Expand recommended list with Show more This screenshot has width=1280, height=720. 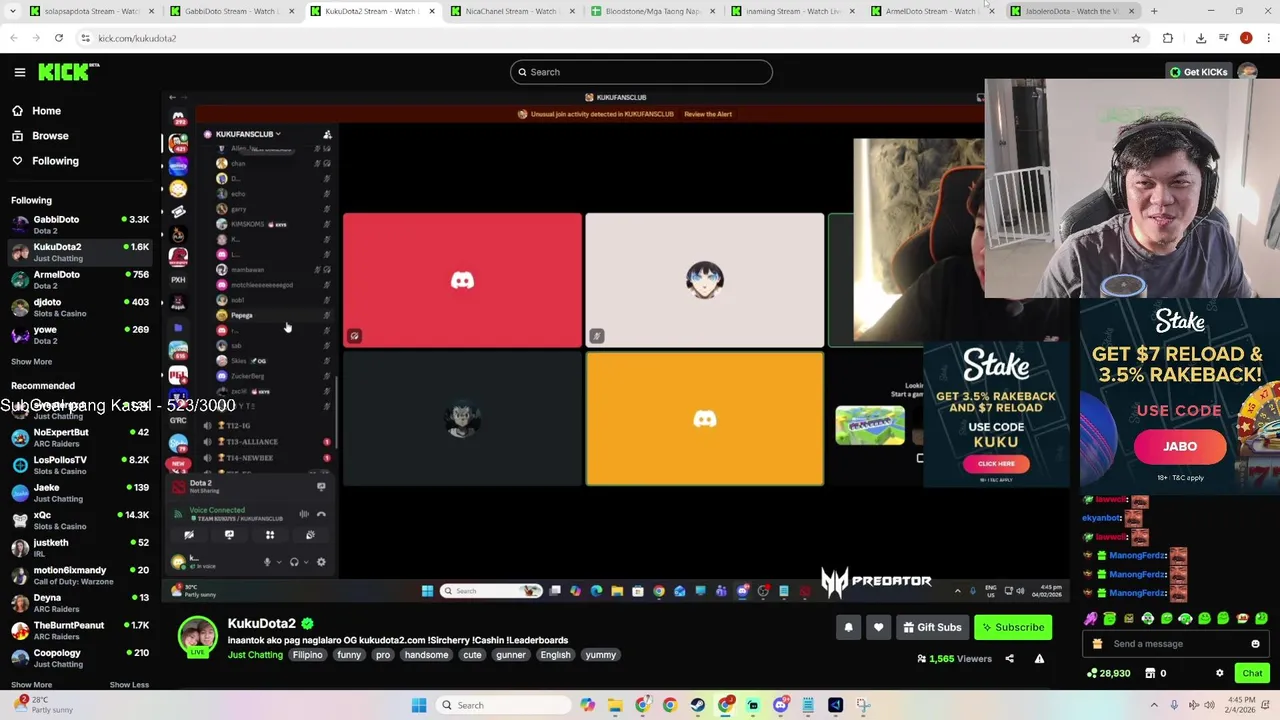31,685
